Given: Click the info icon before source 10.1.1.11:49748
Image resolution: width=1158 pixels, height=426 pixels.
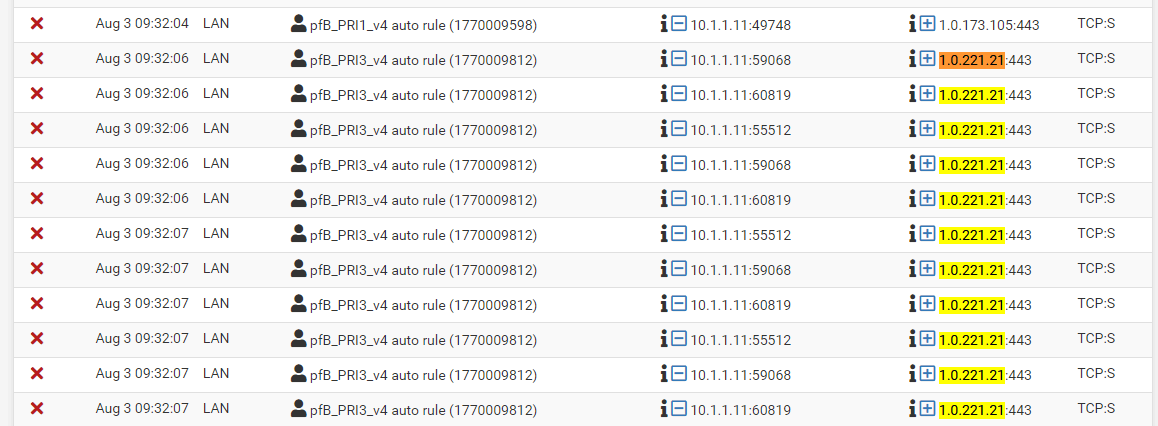Looking at the screenshot, I should pyautogui.click(x=663, y=23).
